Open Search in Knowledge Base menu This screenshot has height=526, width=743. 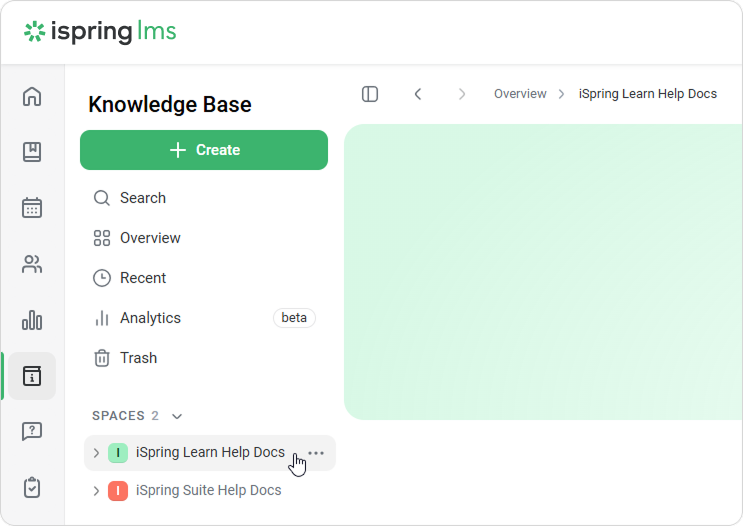coord(142,198)
